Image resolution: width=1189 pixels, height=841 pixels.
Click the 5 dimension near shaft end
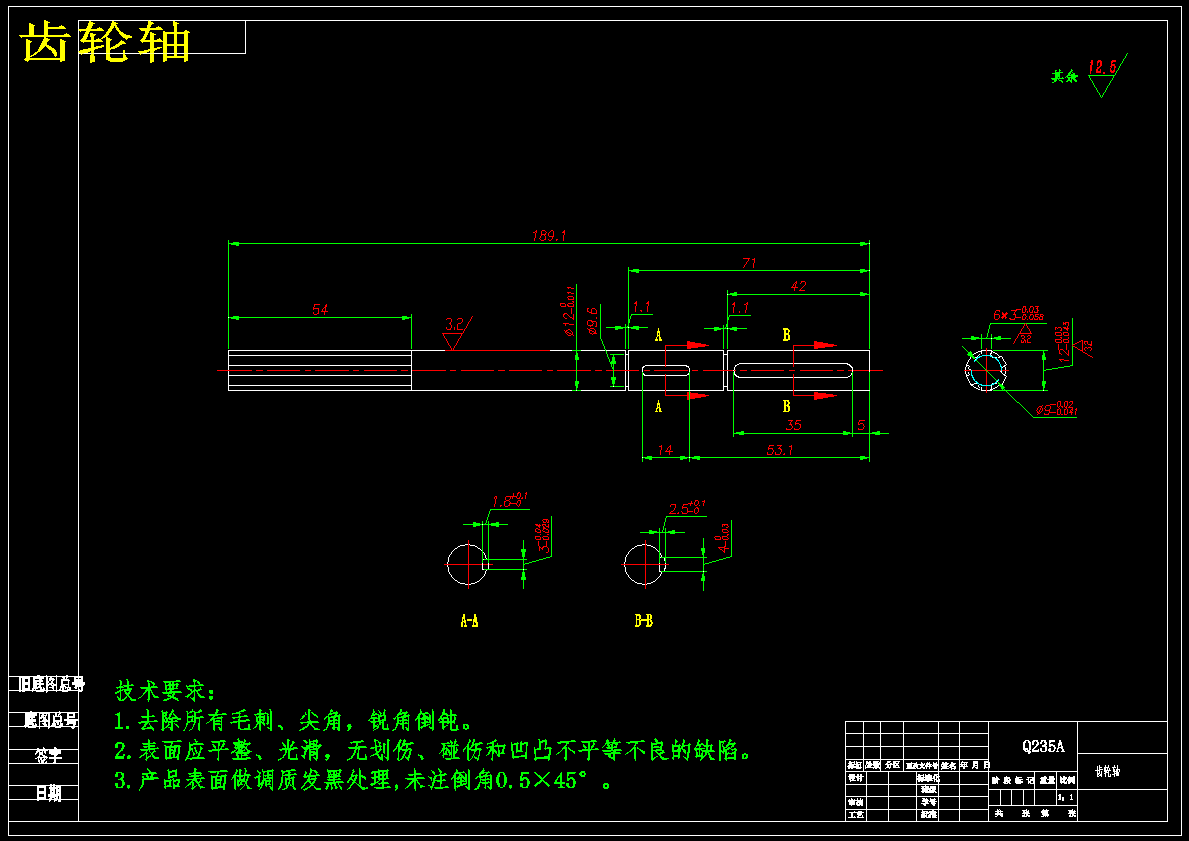point(861,425)
